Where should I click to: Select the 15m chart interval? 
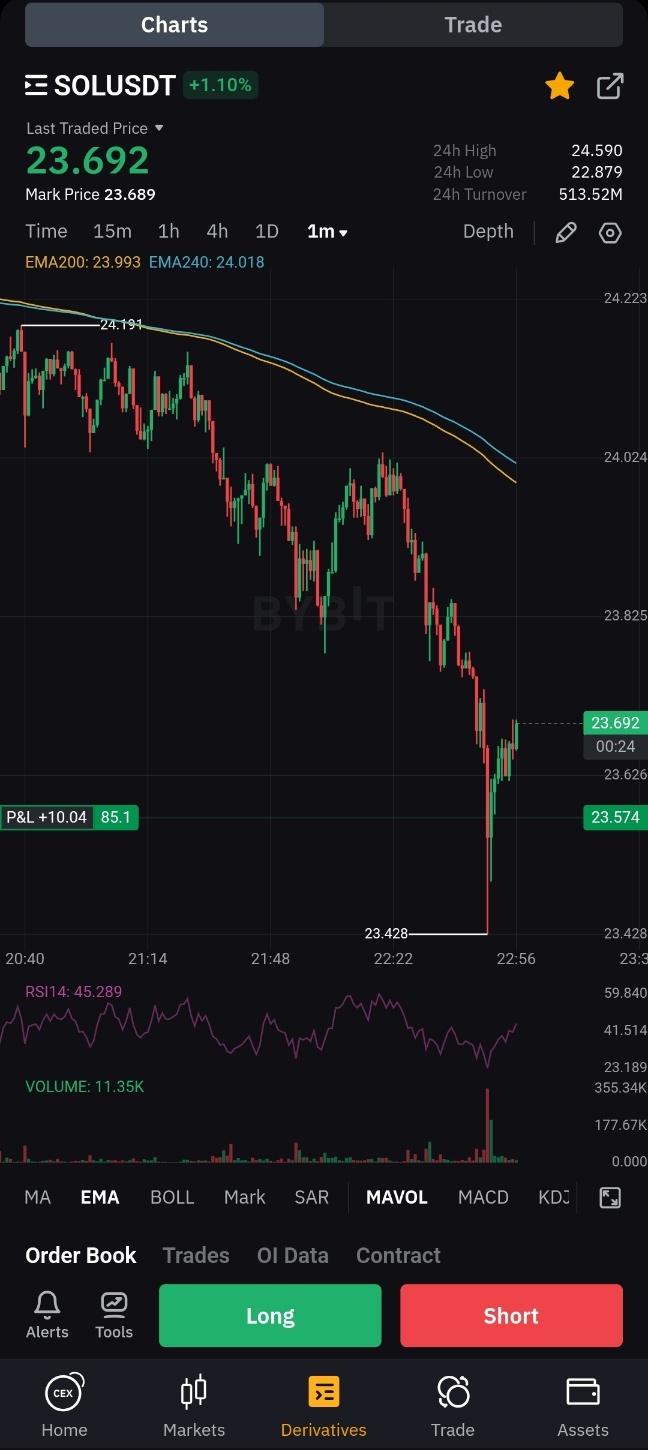[112, 231]
